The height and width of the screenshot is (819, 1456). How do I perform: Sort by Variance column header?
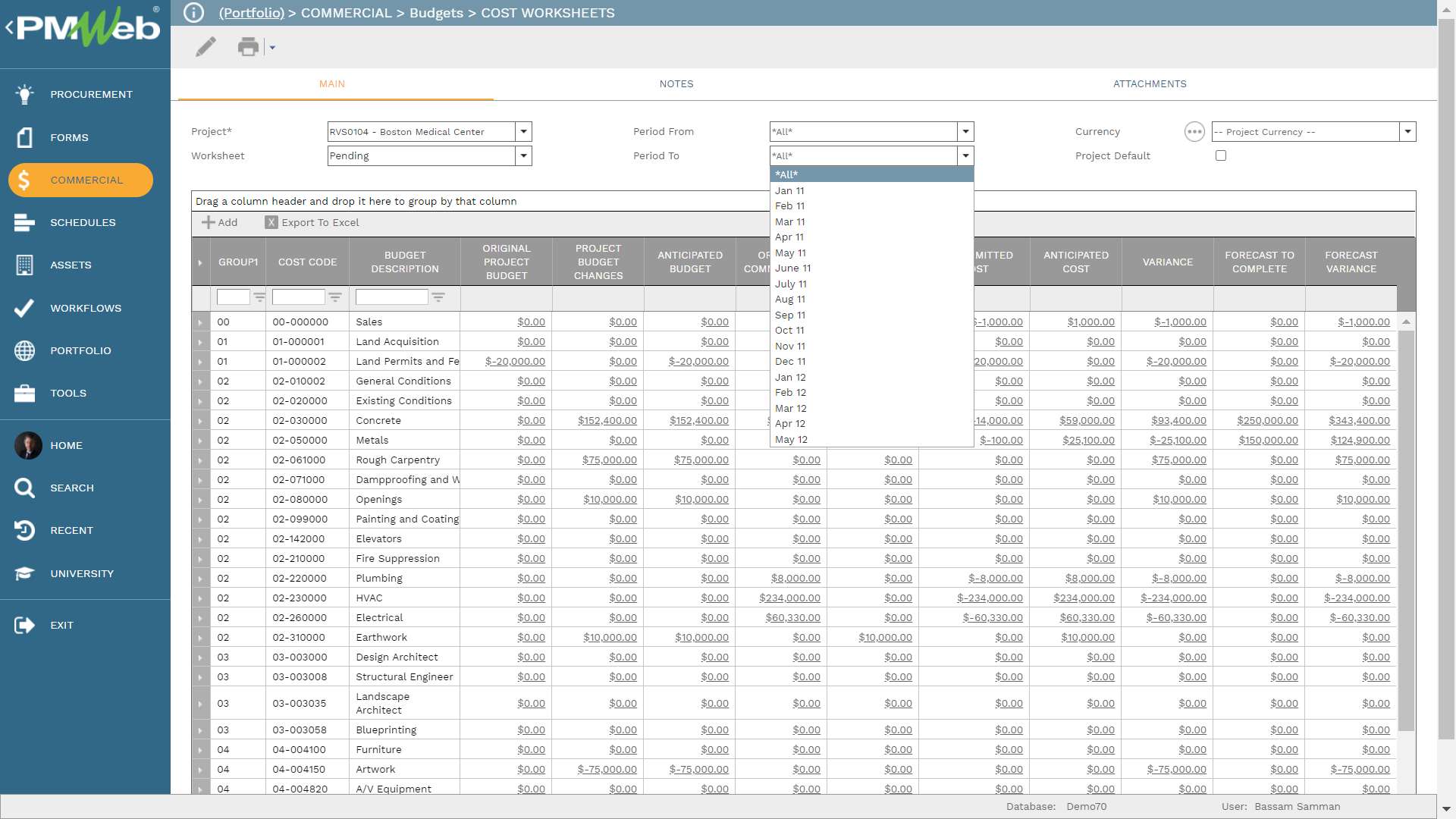(1167, 262)
